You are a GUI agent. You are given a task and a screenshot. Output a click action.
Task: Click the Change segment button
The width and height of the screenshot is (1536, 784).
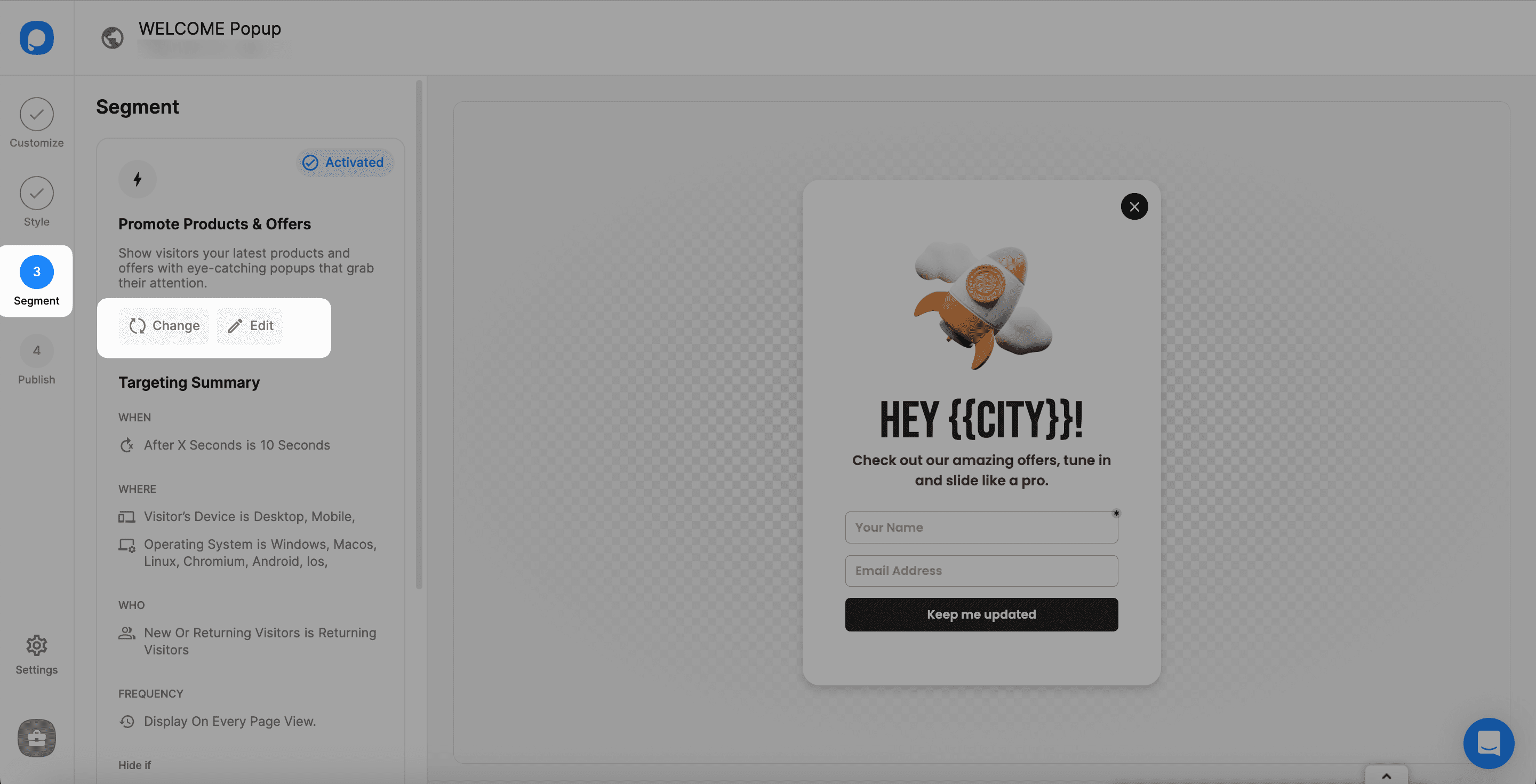click(x=164, y=326)
